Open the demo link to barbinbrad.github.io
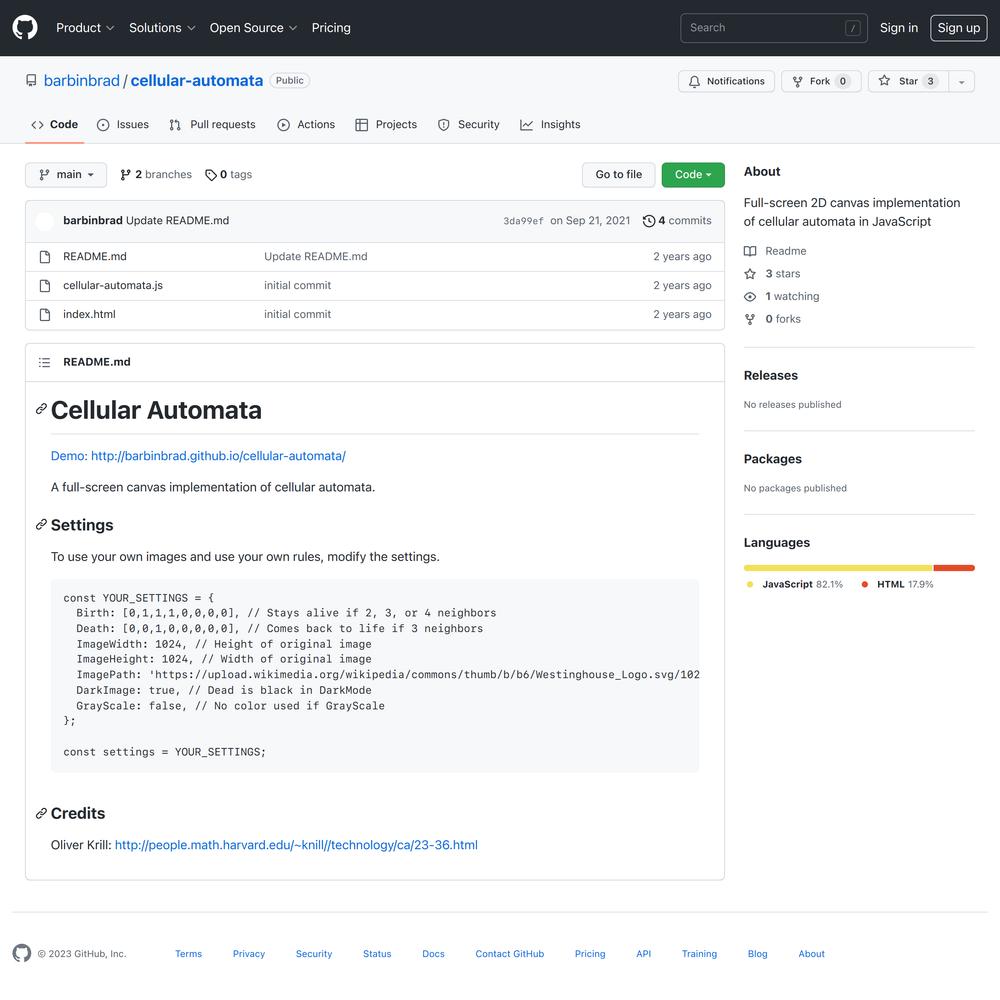 click(x=198, y=456)
